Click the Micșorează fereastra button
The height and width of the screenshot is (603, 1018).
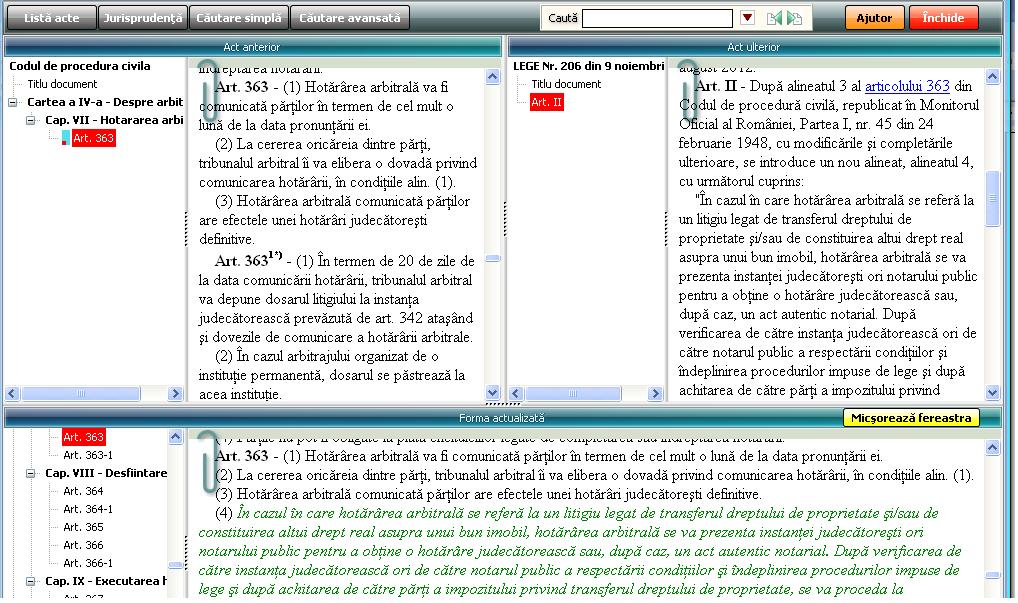(x=910, y=418)
